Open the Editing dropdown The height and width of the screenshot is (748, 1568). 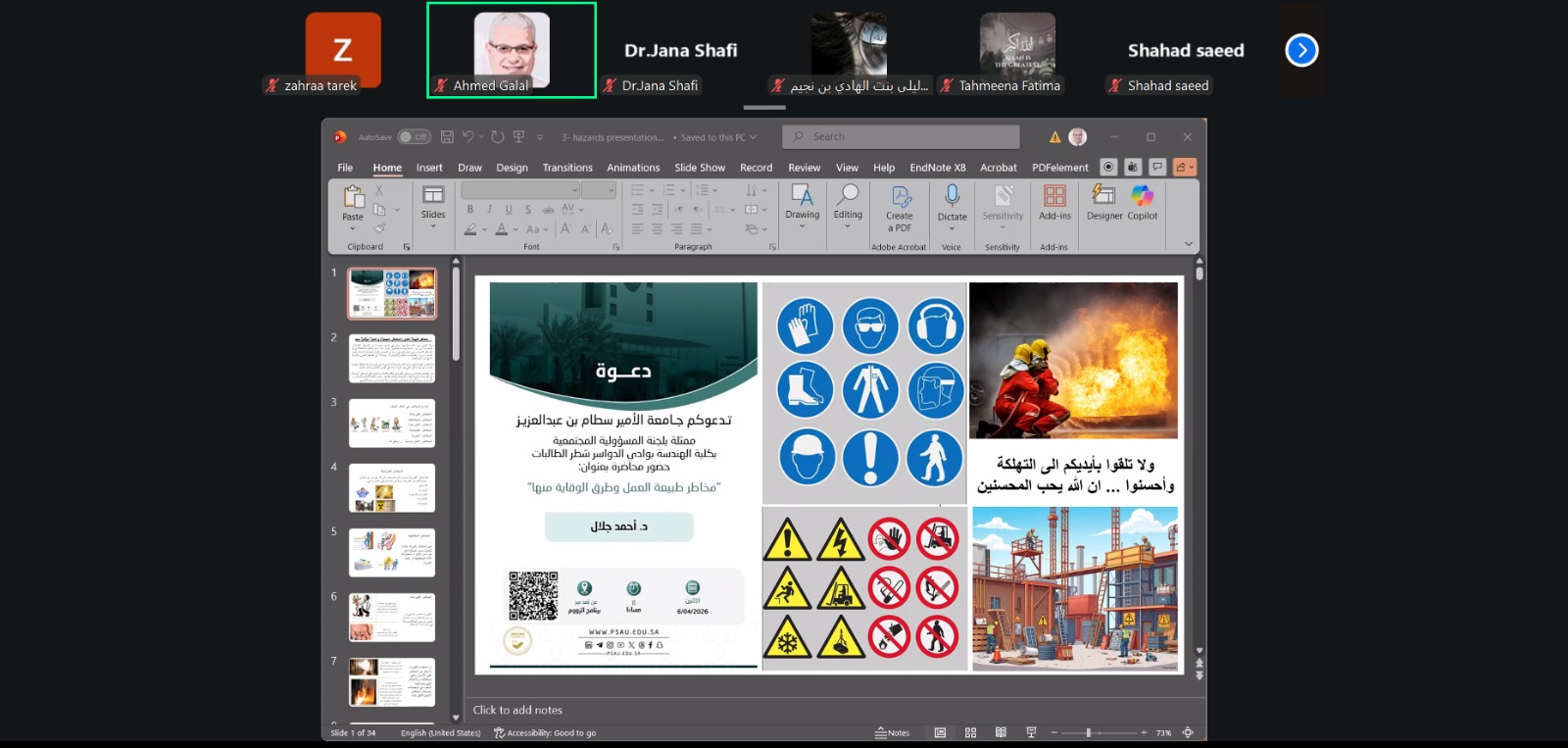click(848, 225)
